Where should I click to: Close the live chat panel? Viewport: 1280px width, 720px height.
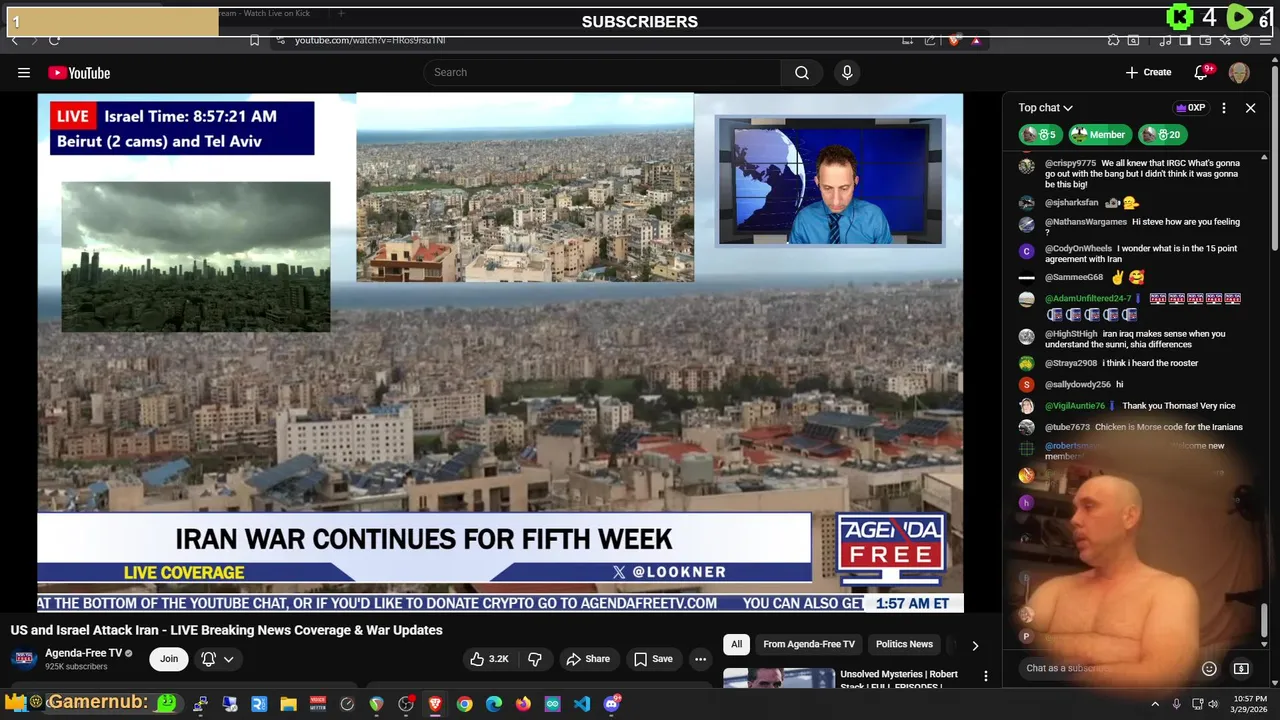click(x=1250, y=108)
